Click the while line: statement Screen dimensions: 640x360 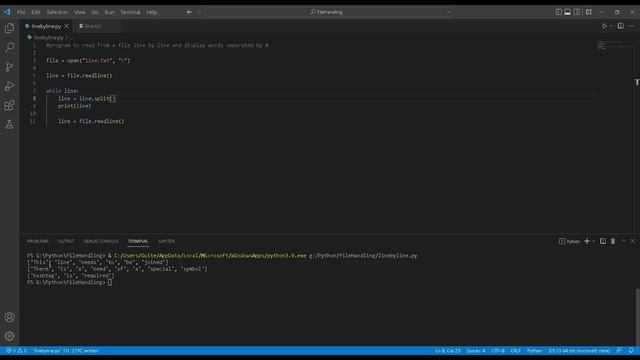pyautogui.click(x=62, y=91)
